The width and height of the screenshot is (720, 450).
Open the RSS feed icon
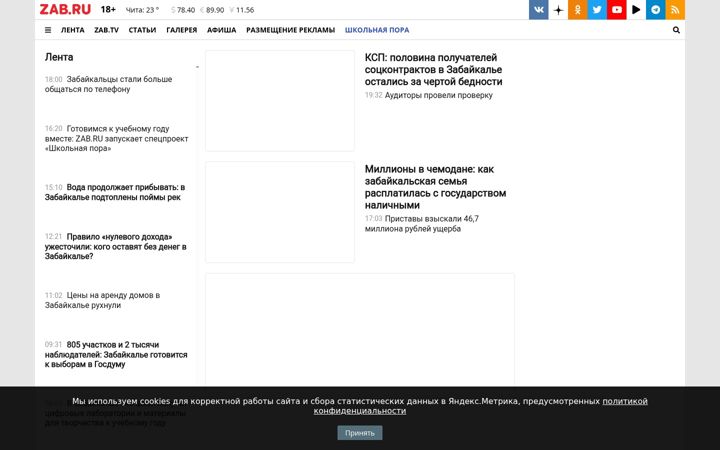(675, 9)
